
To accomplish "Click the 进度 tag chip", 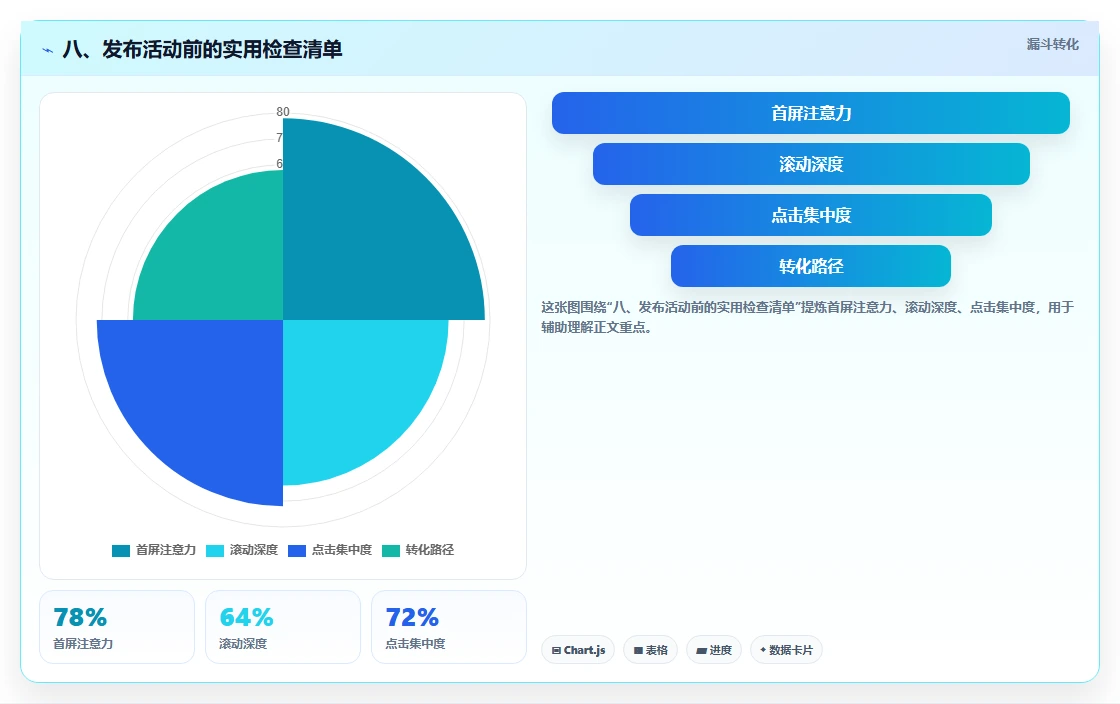I will point(714,650).
